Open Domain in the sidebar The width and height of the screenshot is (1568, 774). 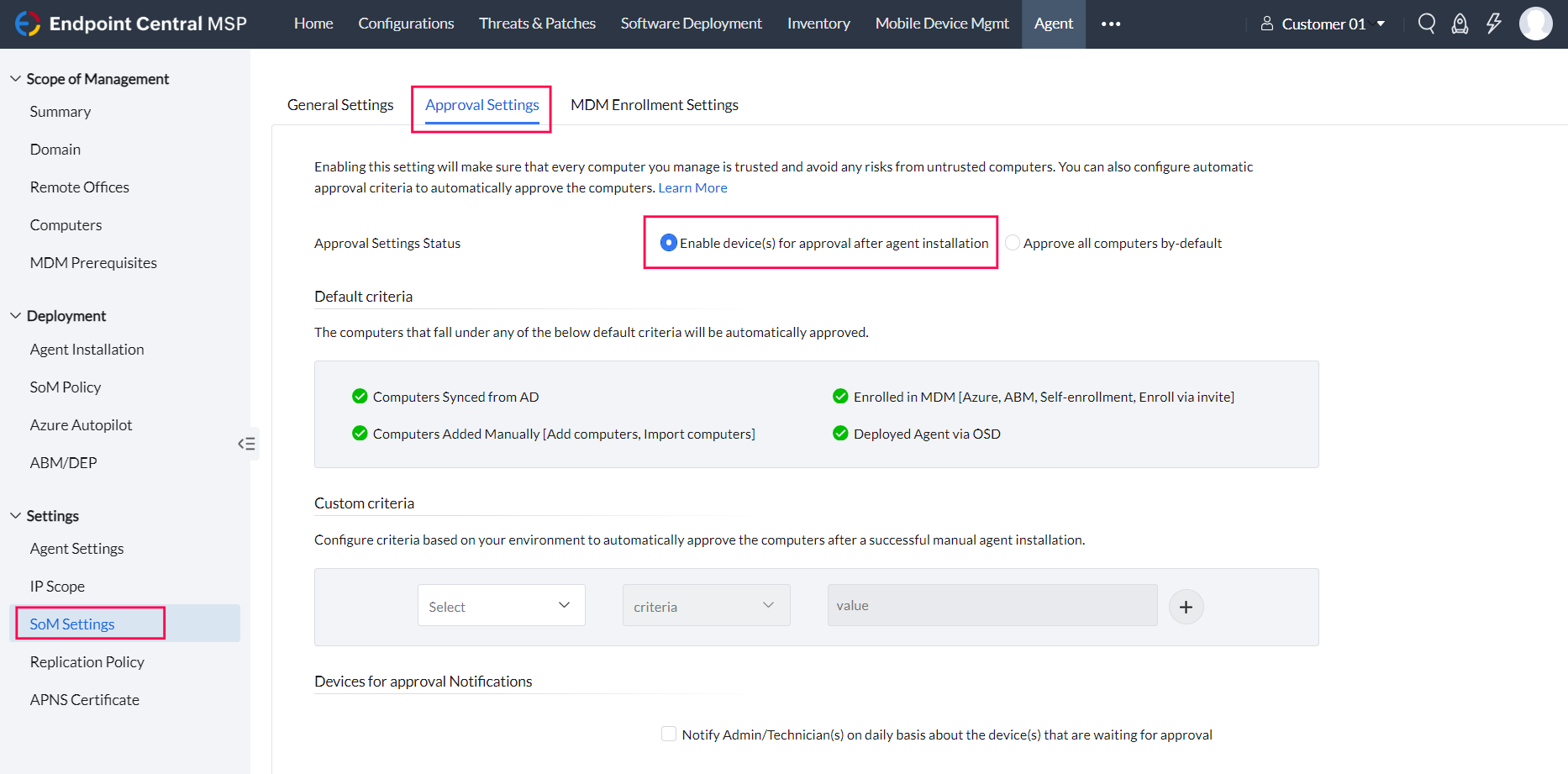[x=55, y=150]
